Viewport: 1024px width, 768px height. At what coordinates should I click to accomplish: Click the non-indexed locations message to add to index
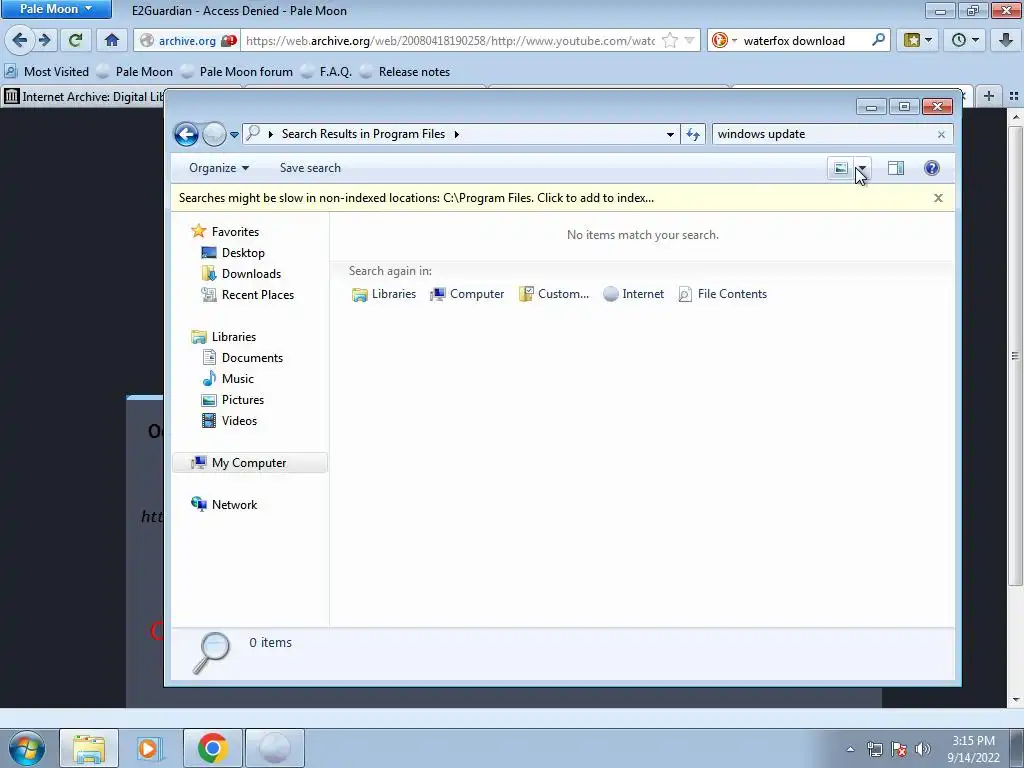[416, 198]
